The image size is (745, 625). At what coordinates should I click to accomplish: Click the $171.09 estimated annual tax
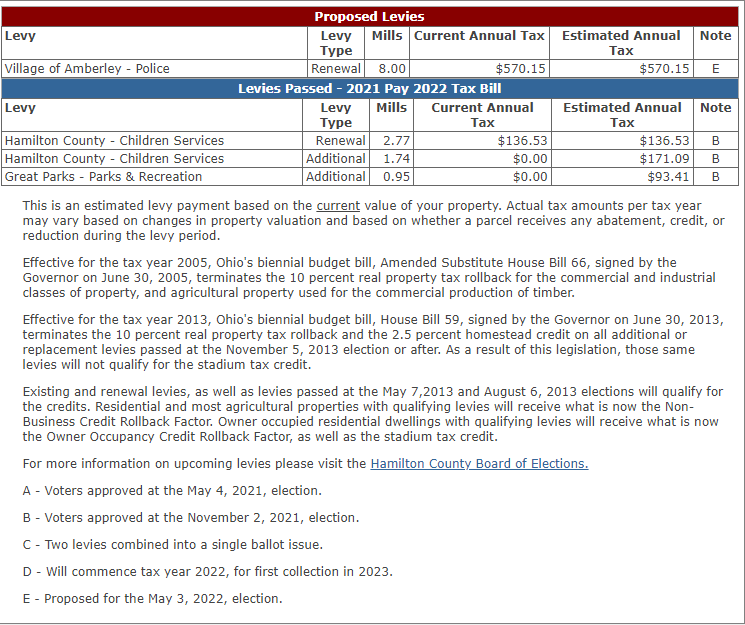[664, 159]
